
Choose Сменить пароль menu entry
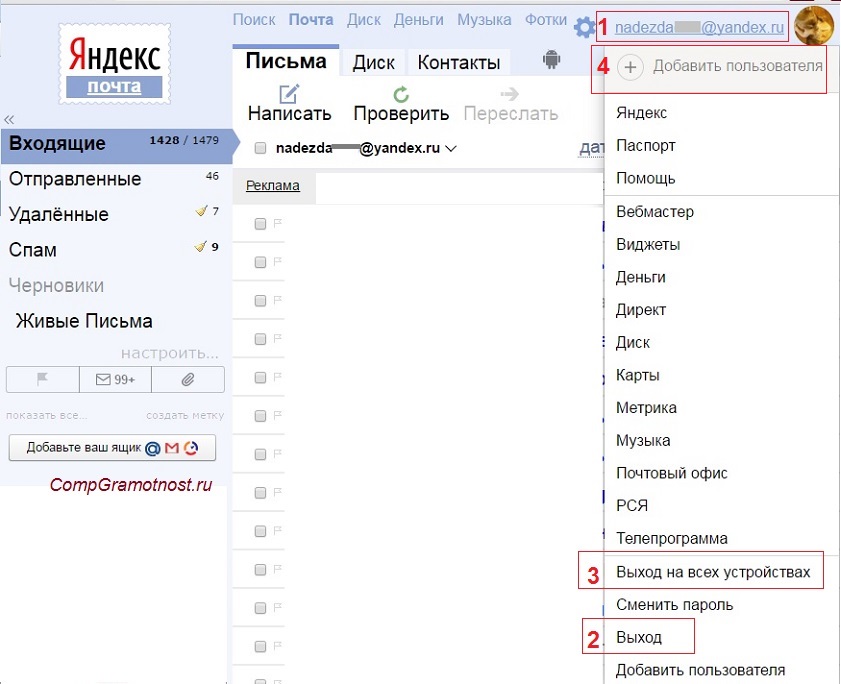click(x=674, y=605)
